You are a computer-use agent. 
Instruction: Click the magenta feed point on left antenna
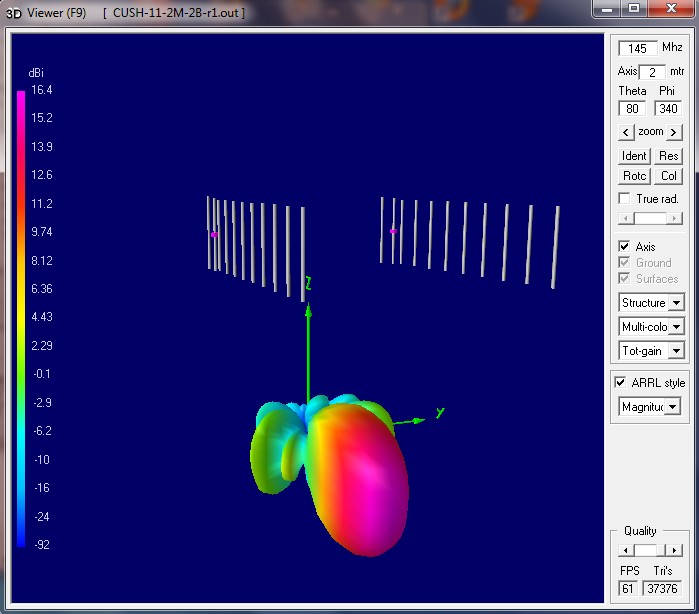pyautogui.click(x=214, y=235)
